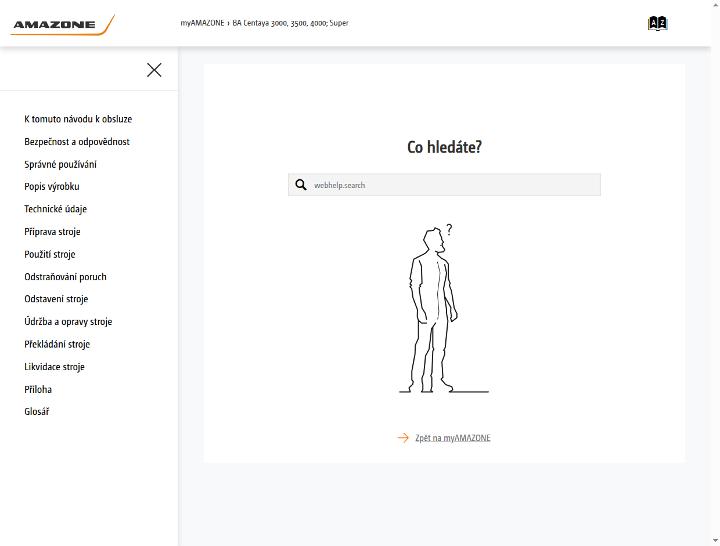Open Správné používání section
Viewport: 720px width, 546px height.
[x=61, y=164]
